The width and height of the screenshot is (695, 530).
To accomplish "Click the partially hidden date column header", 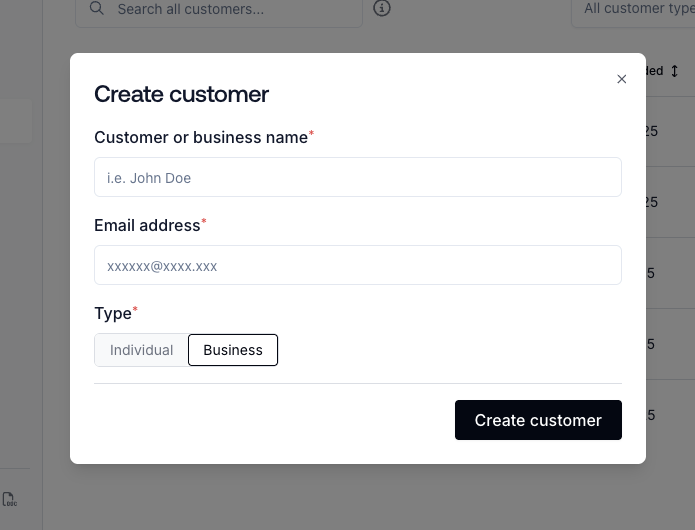I will (655, 71).
